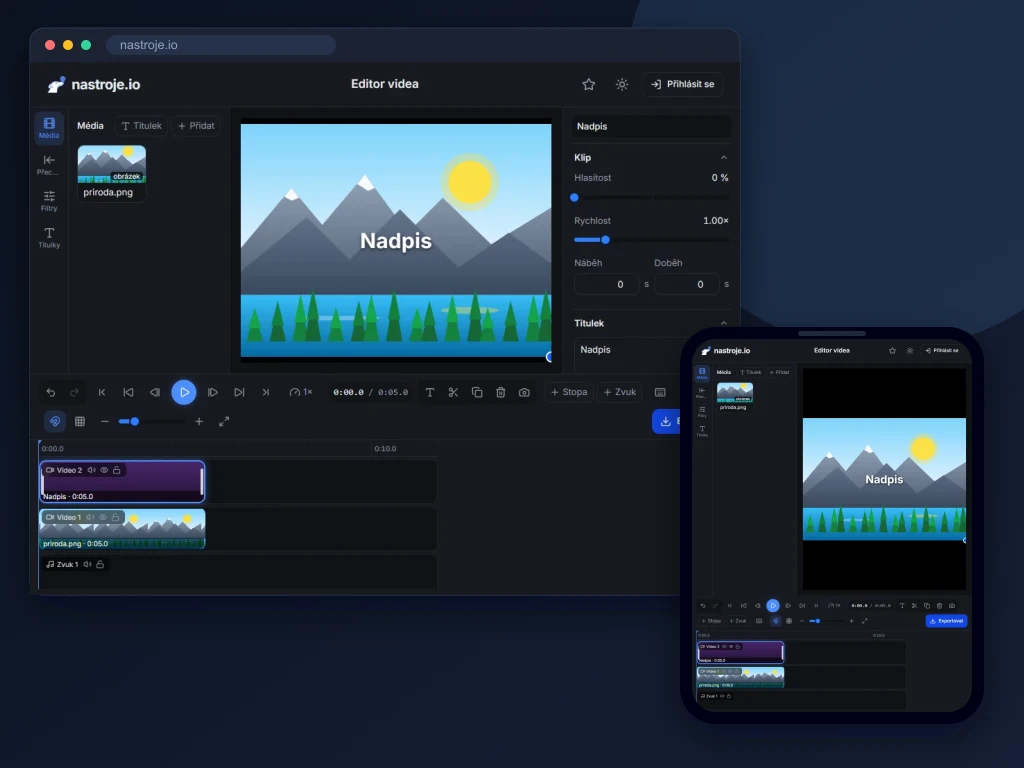The image size is (1024, 768).
Task: Select the priroda.png thumbnail in desktop media panel
Action: click(112, 165)
